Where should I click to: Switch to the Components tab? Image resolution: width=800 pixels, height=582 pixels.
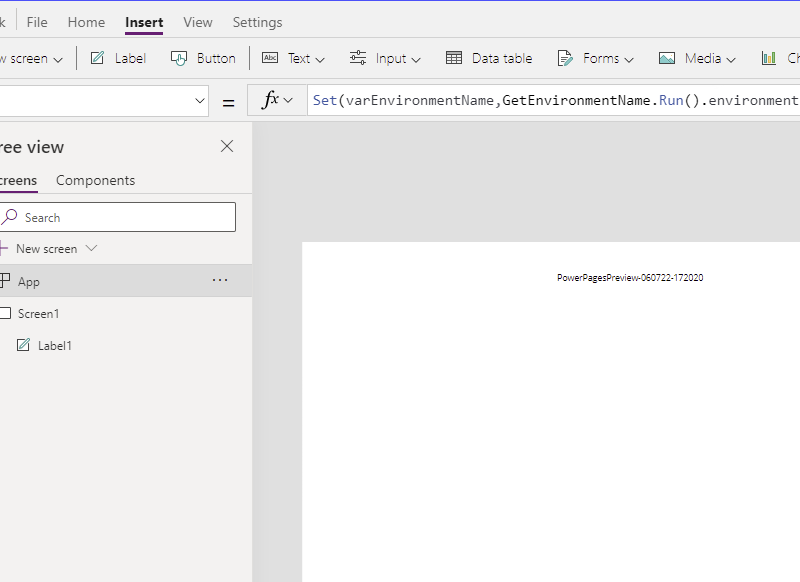click(x=95, y=181)
